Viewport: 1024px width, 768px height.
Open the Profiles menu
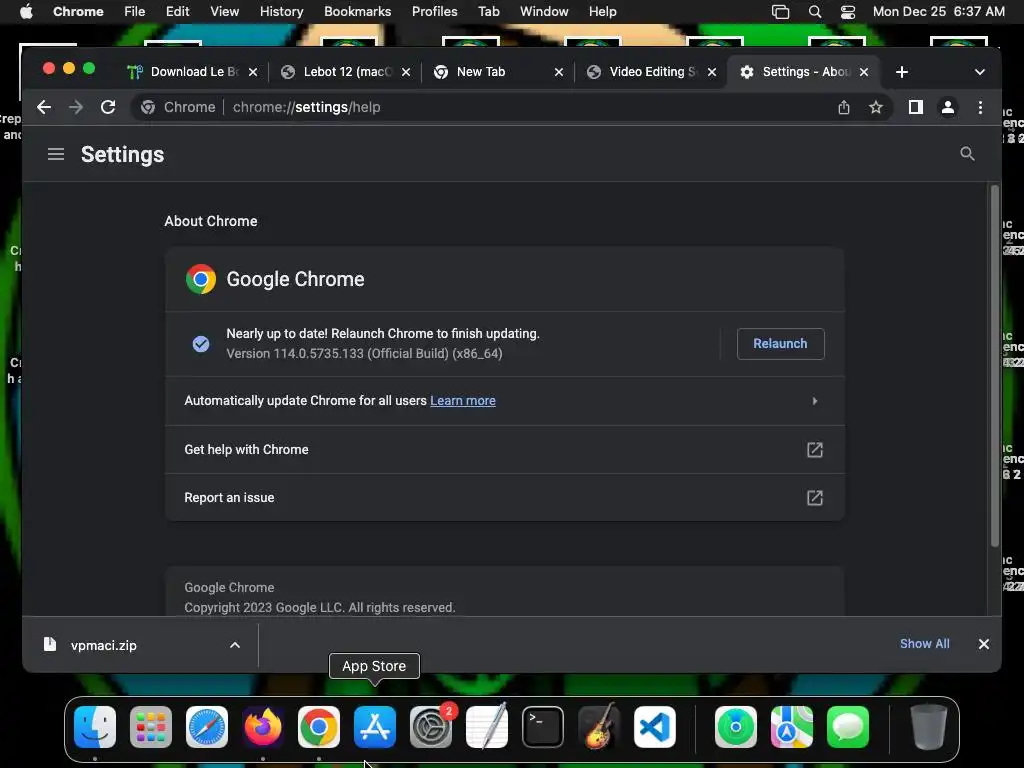[434, 11]
